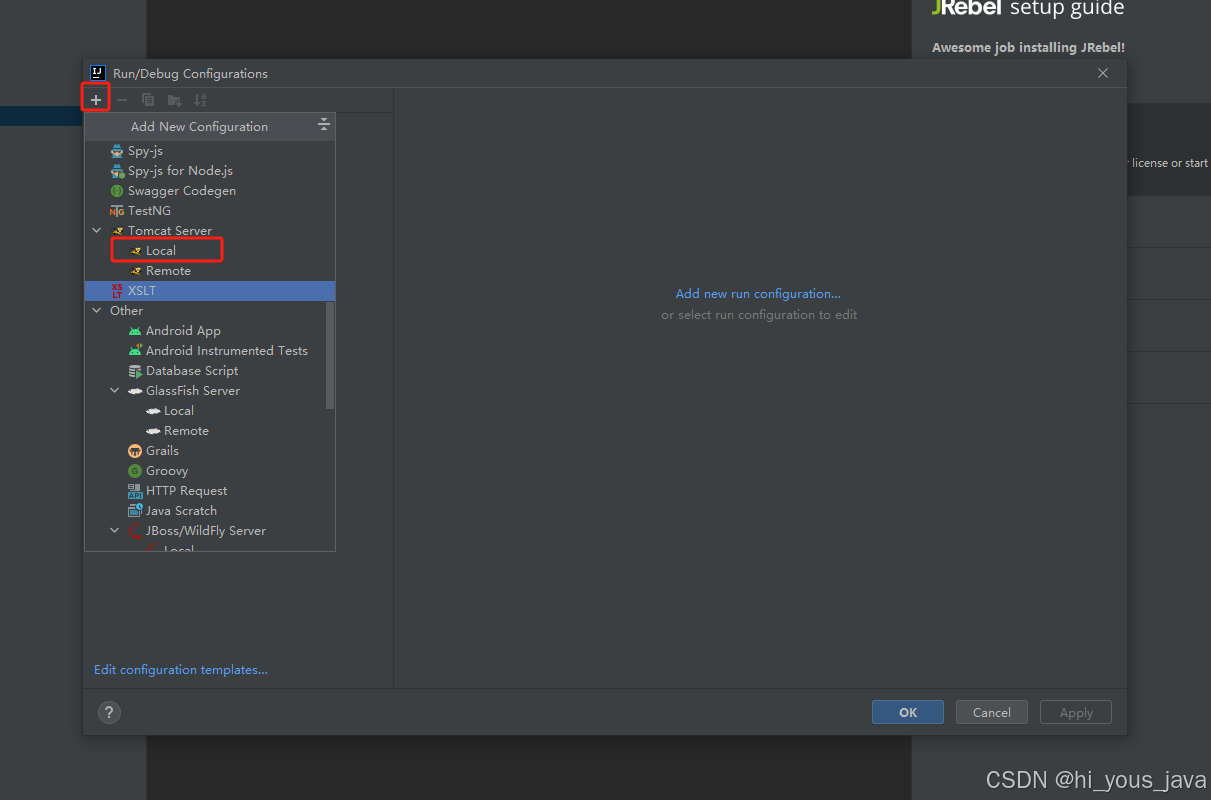
Task: Click the Remove Configuration minus icon
Action: (122, 100)
